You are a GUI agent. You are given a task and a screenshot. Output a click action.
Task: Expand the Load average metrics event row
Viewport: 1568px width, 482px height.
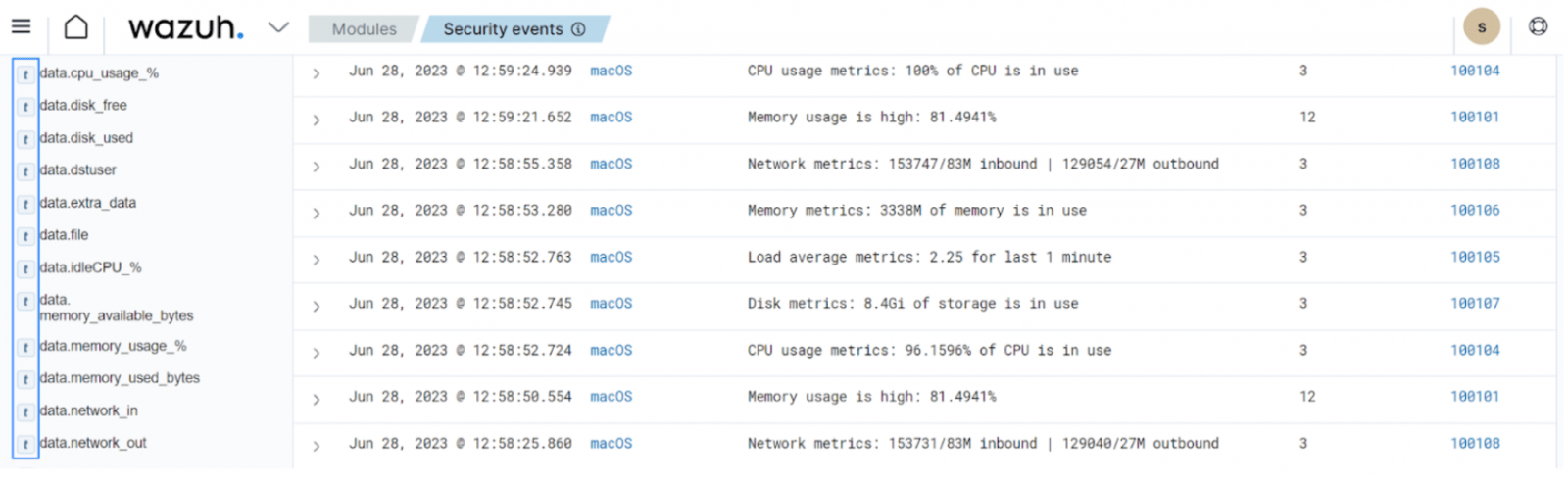coord(316,260)
